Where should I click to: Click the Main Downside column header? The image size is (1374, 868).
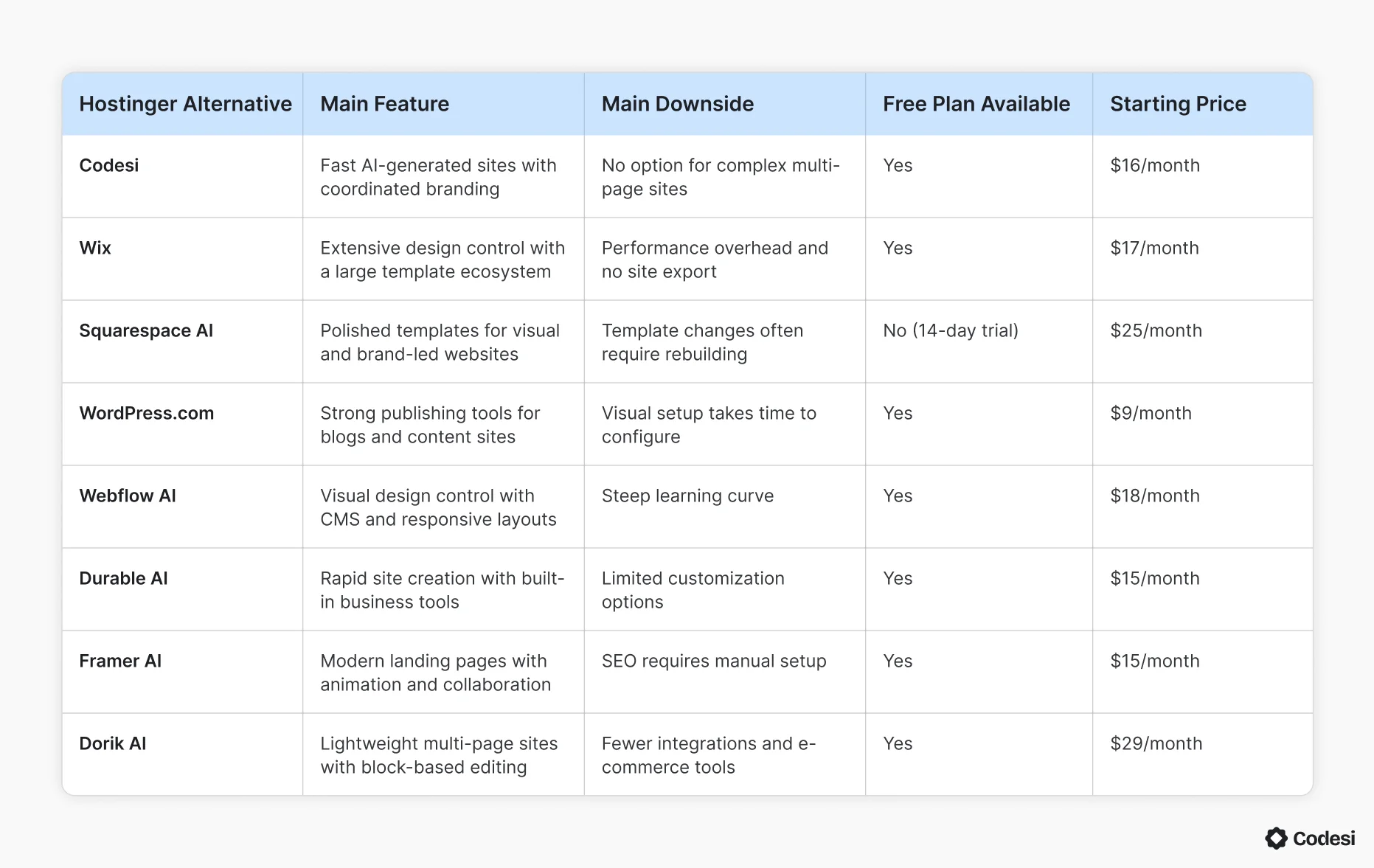(677, 104)
